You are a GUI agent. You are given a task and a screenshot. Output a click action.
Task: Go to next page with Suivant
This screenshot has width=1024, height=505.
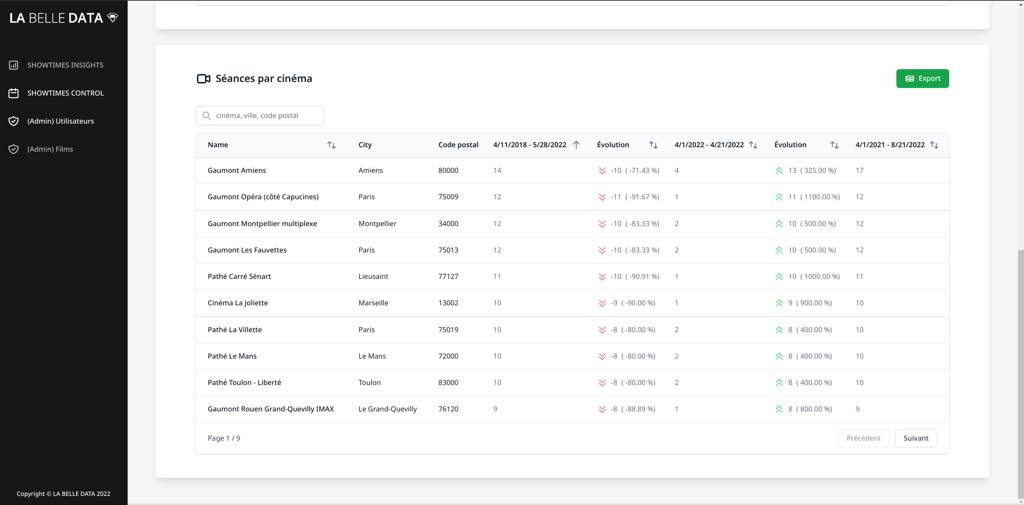[x=916, y=438]
